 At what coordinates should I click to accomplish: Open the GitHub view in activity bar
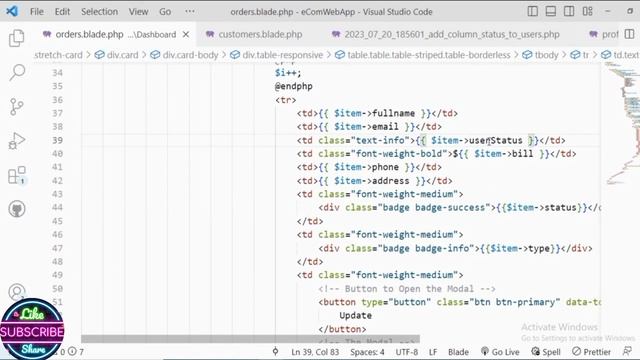[x=17, y=209]
